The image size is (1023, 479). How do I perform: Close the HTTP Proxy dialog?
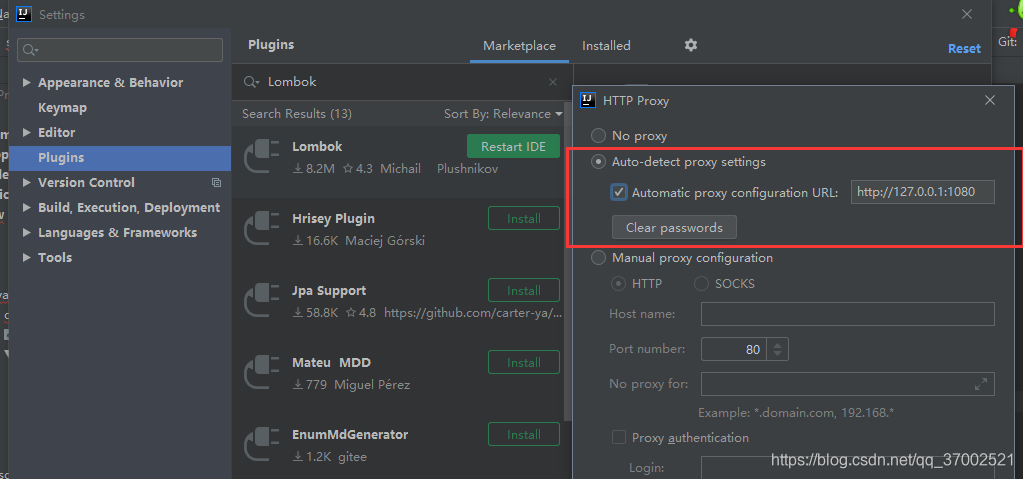point(990,100)
